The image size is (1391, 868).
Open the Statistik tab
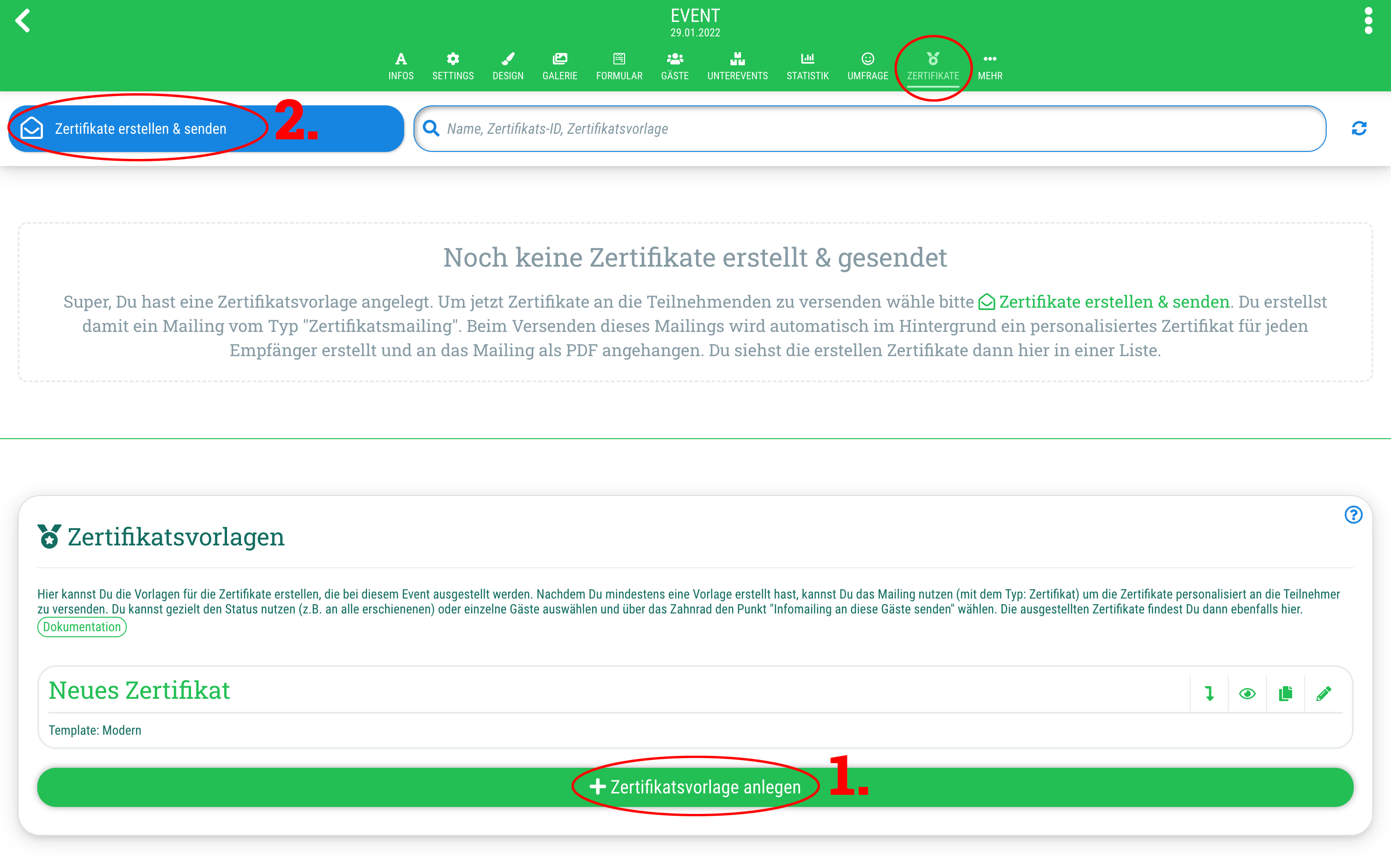(807, 66)
